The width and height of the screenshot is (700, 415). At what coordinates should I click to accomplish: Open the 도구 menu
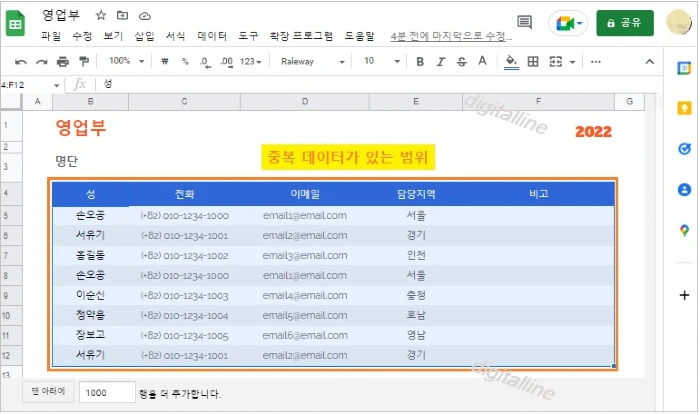pyautogui.click(x=248, y=36)
